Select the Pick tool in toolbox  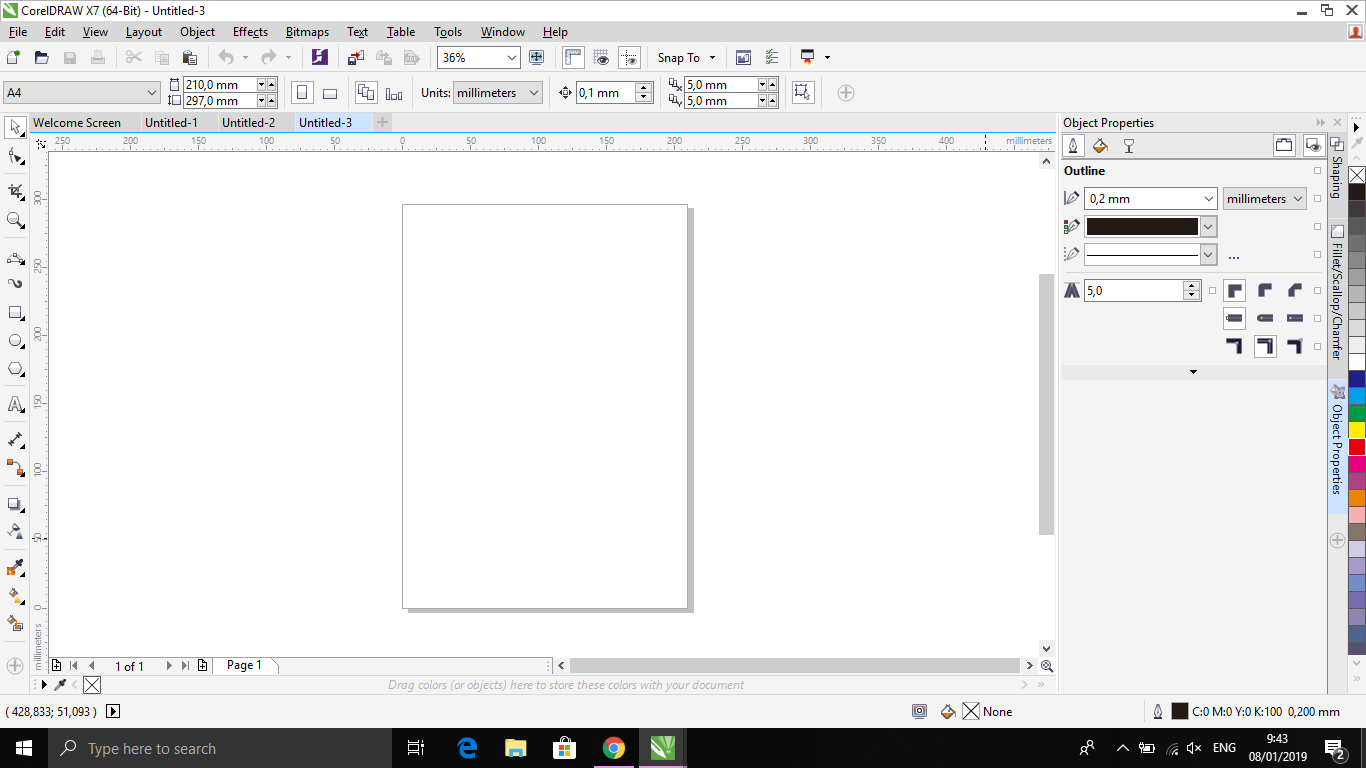[x=15, y=127]
